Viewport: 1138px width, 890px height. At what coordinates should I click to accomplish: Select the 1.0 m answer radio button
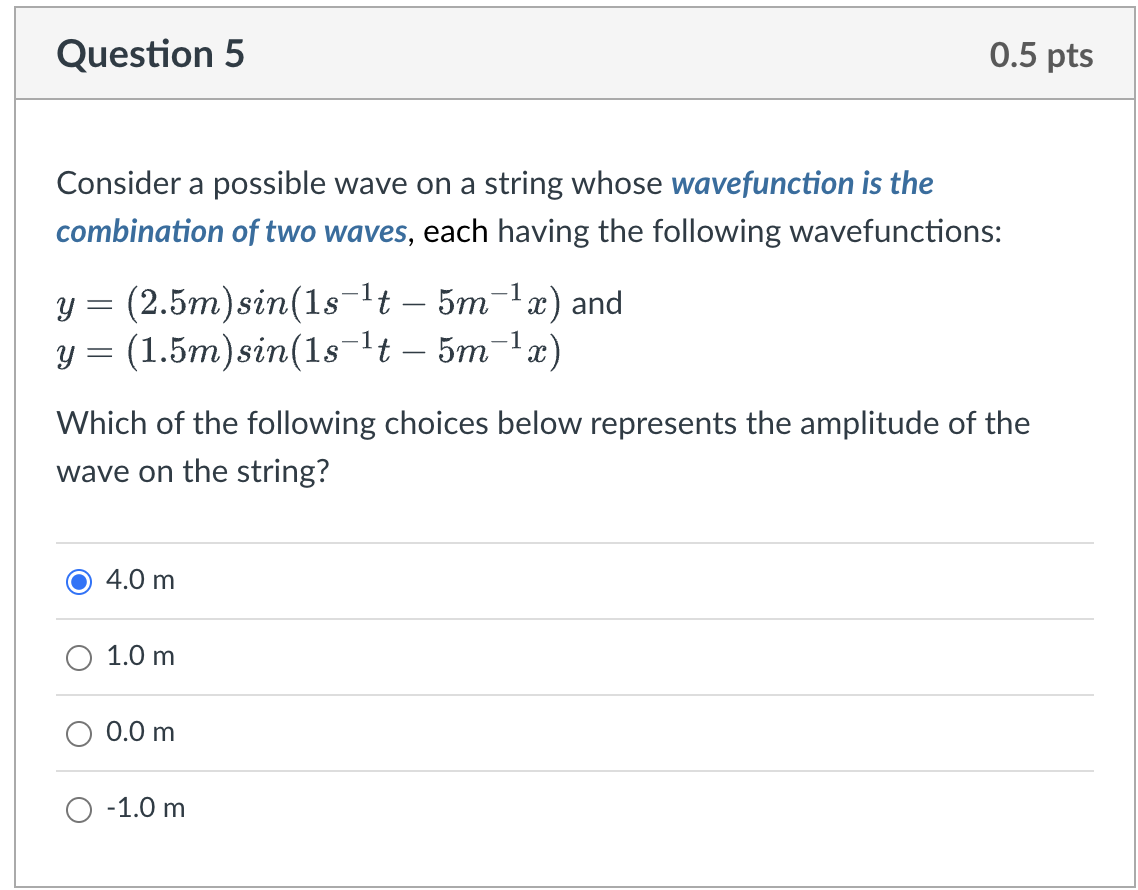coord(78,657)
